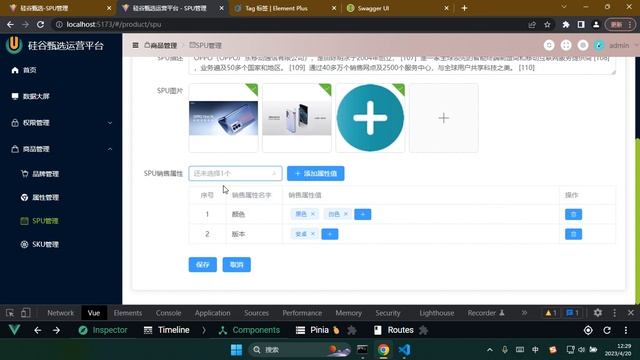
Task: Open the browser extensions puzzle icon
Action: tap(566, 24)
